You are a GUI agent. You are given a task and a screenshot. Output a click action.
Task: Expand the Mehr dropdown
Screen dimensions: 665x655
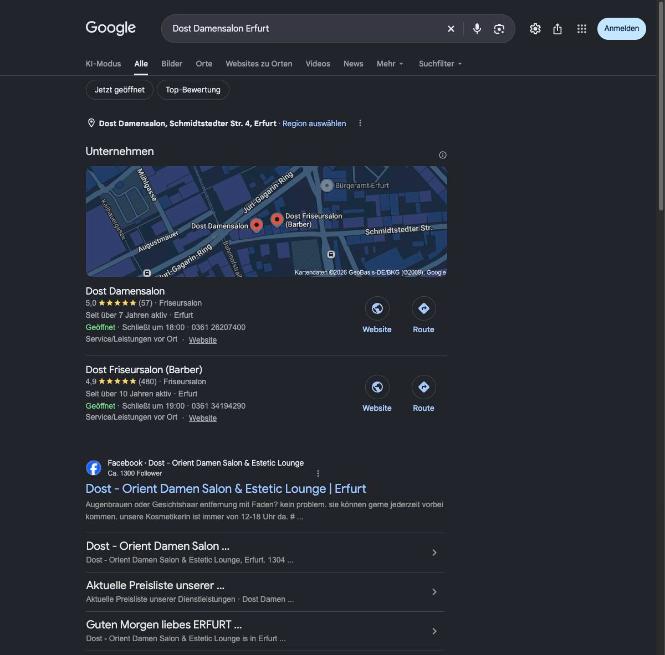[390, 64]
